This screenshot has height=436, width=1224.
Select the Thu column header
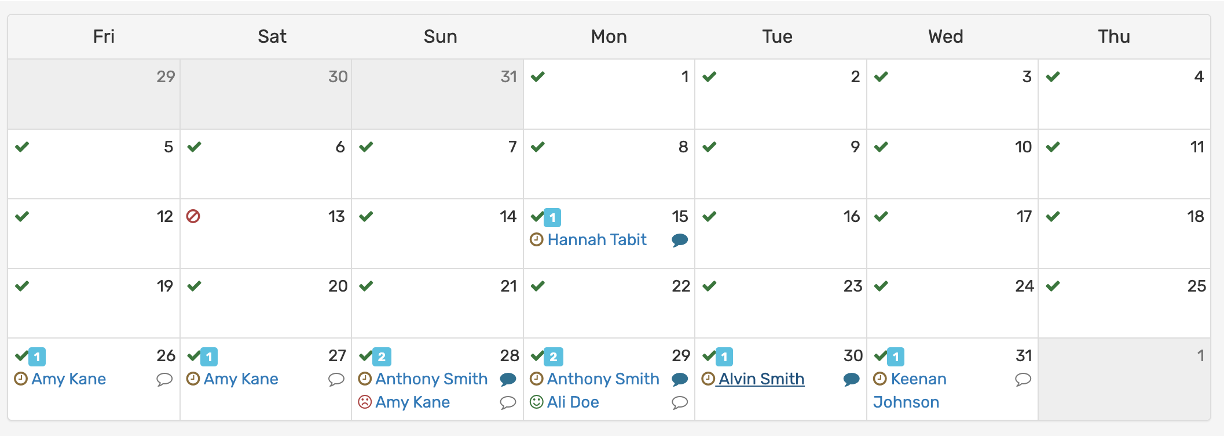[1114, 37]
